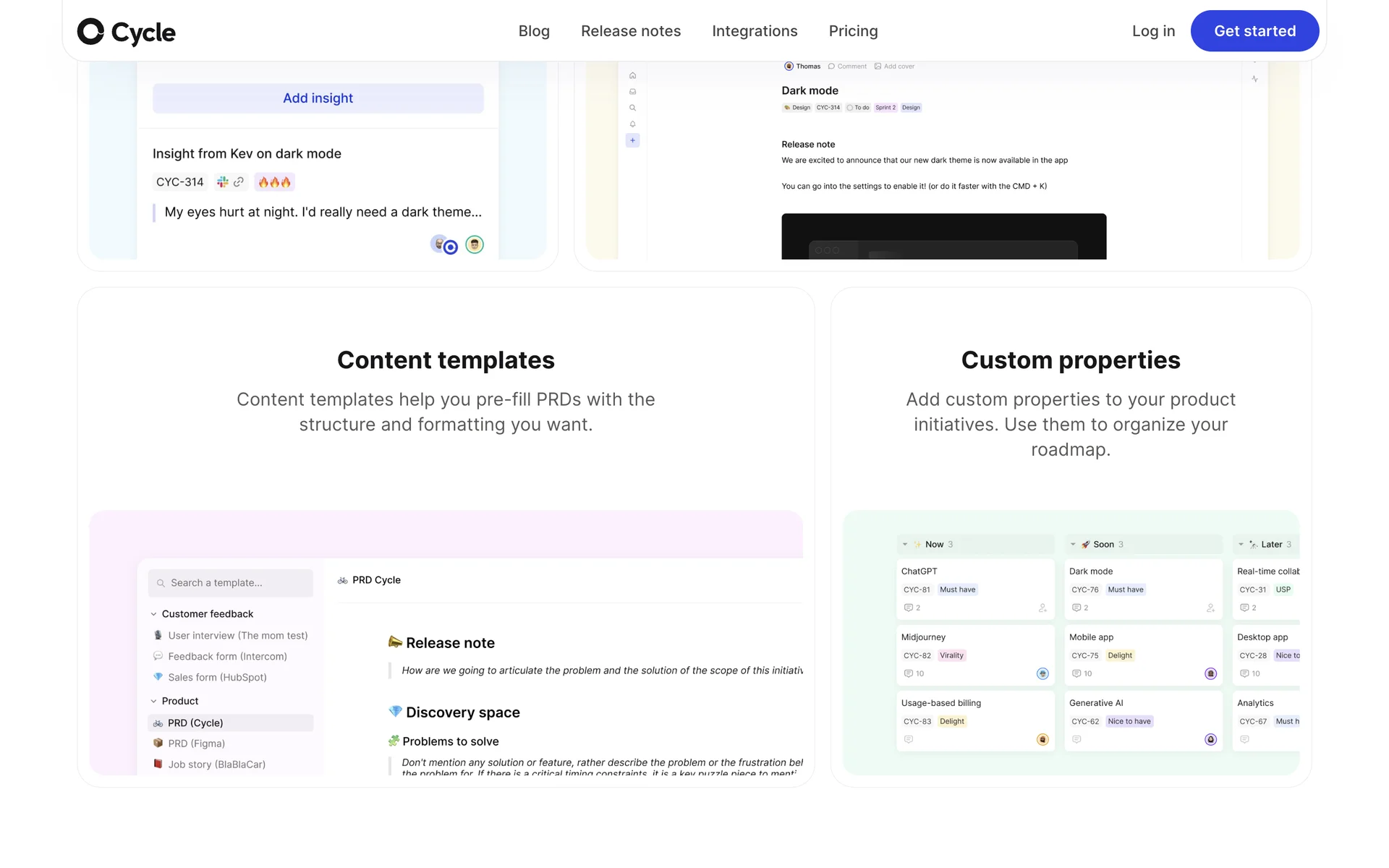The height and width of the screenshot is (868, 1389).
Task: Click the Slack icon next to CYC-314
Action: [x=223, y=182]
